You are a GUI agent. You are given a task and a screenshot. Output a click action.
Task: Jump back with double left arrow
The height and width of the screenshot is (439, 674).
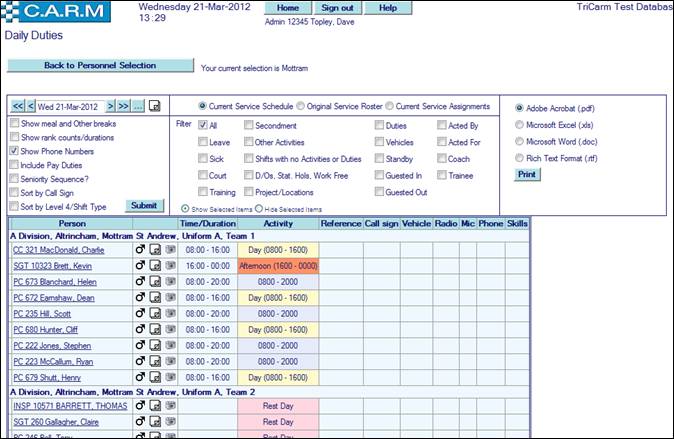coord(17,106)
